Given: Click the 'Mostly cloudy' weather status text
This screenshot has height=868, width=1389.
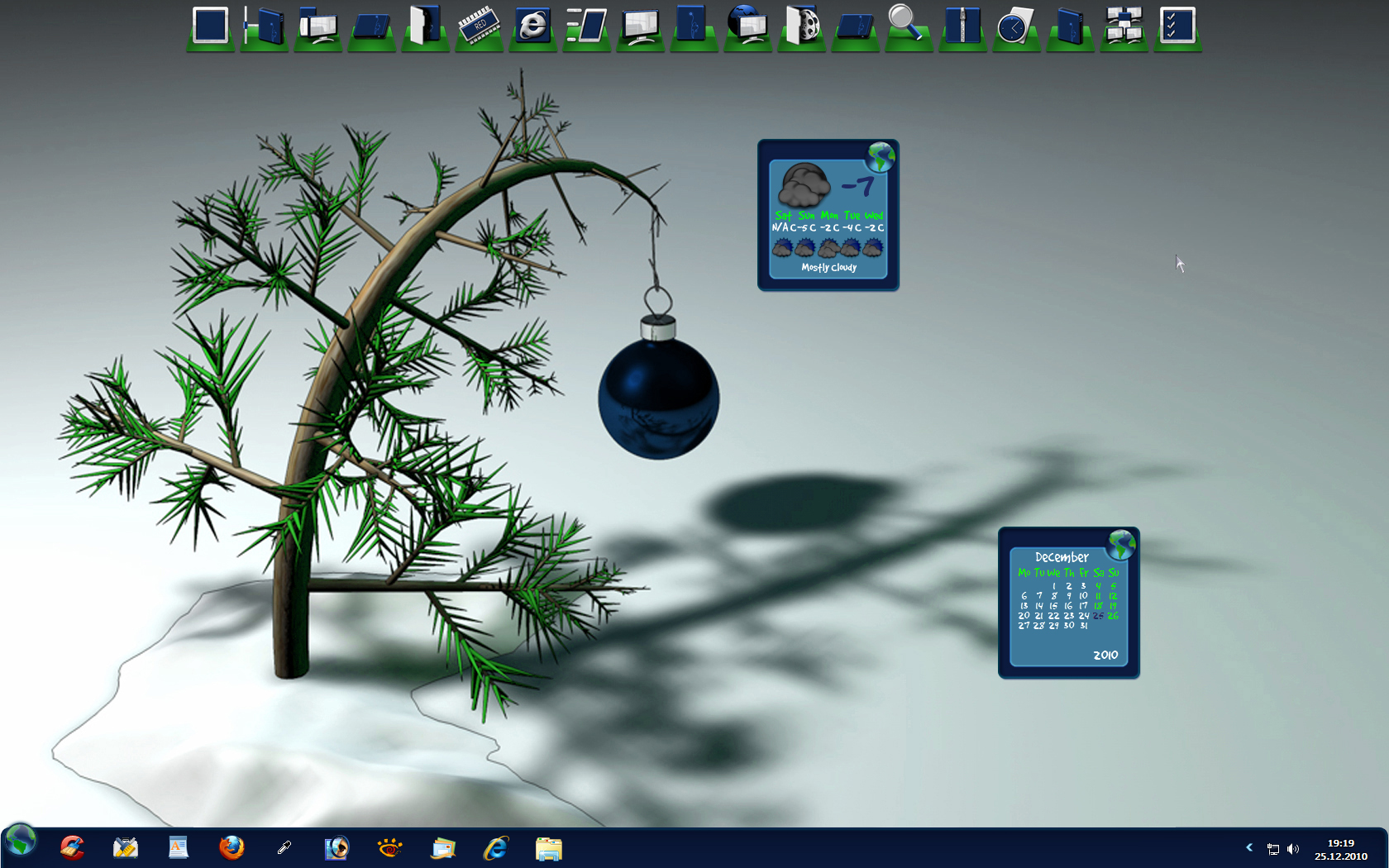Looking at the screenshot, I should coord(828,267).
